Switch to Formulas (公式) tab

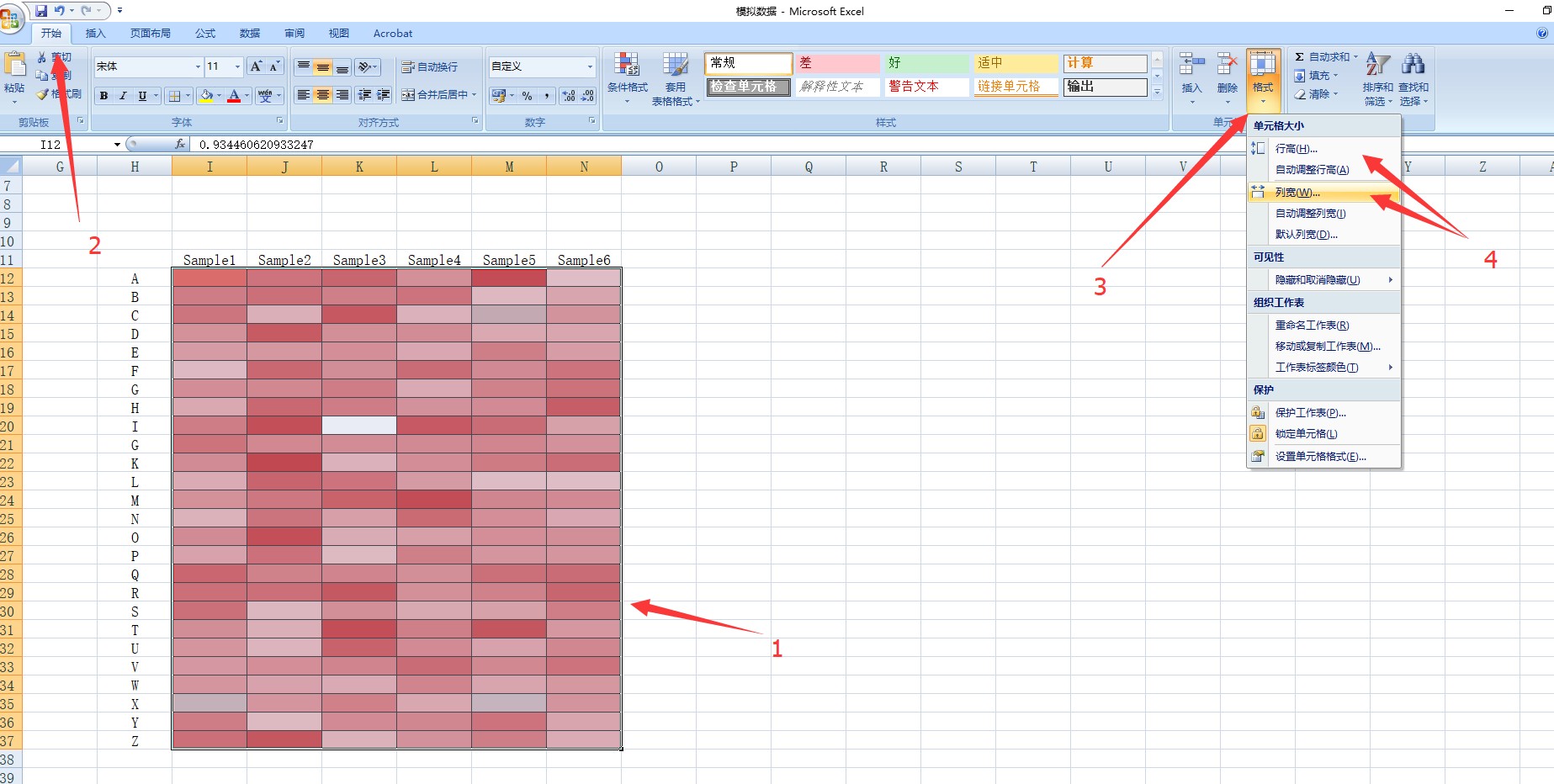[205, 34]
